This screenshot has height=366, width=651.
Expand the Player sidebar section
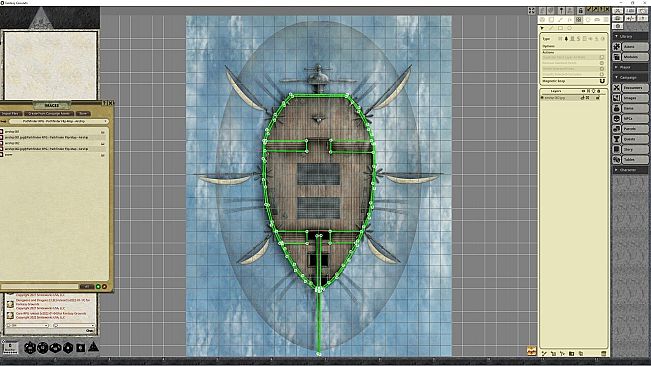630,67
